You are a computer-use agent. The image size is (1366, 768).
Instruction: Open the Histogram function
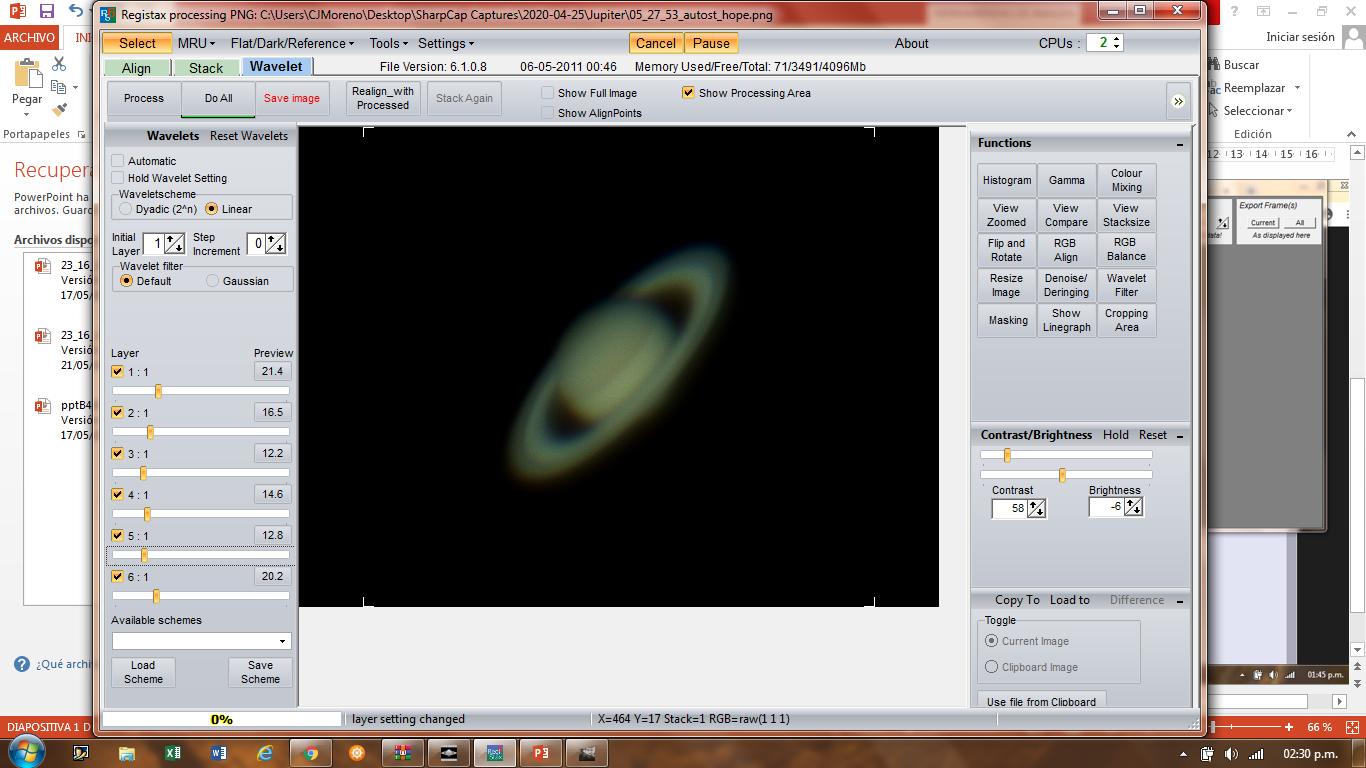1007,181
